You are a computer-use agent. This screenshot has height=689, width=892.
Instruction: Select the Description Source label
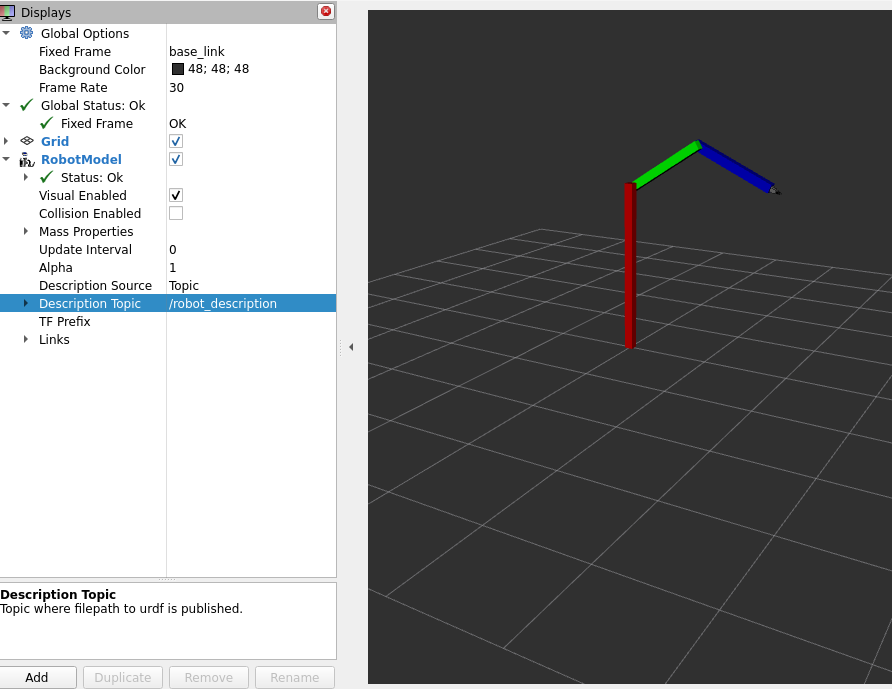(x=95, y=286)
